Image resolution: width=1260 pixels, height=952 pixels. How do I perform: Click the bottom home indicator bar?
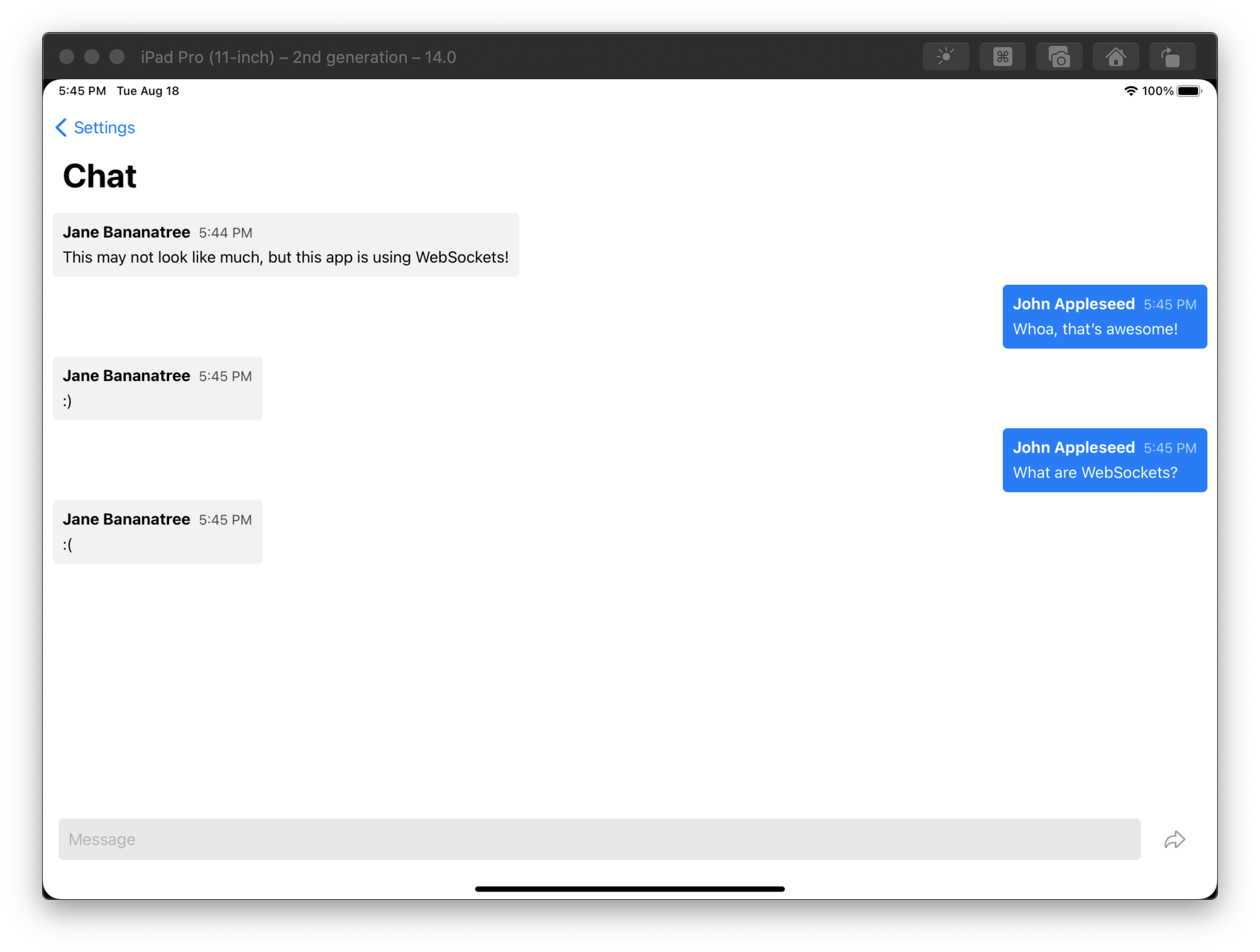(x=629, y=888)
